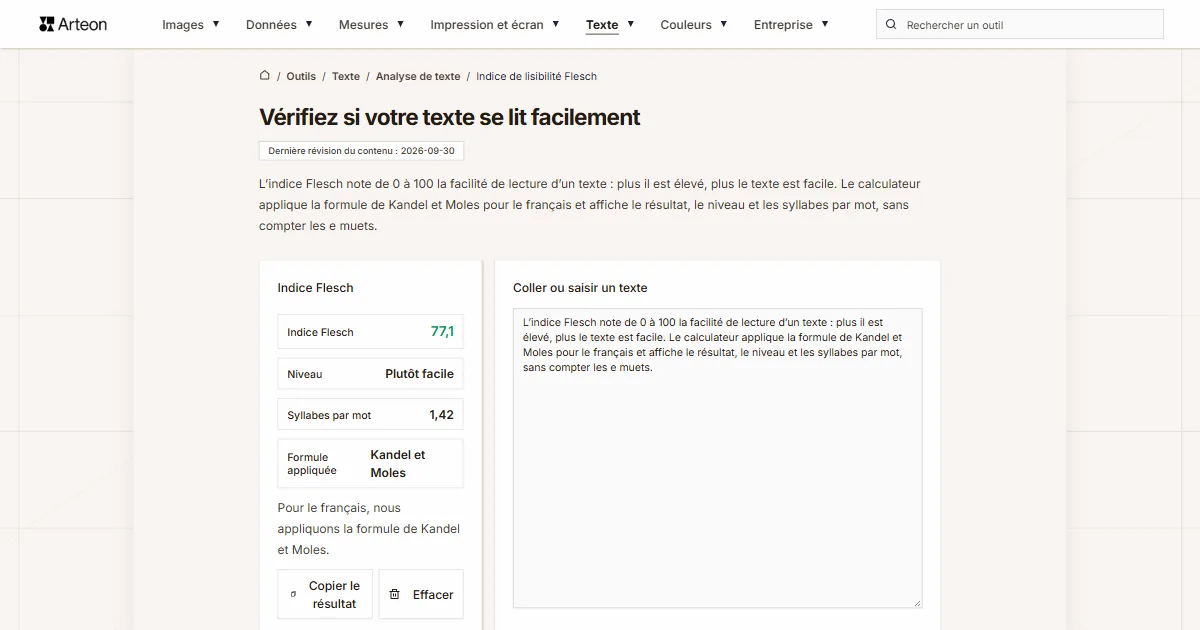Click the Coller ou saisir un texte label
This screenshot has height=630, width=1200.
(x=580, y=287)
